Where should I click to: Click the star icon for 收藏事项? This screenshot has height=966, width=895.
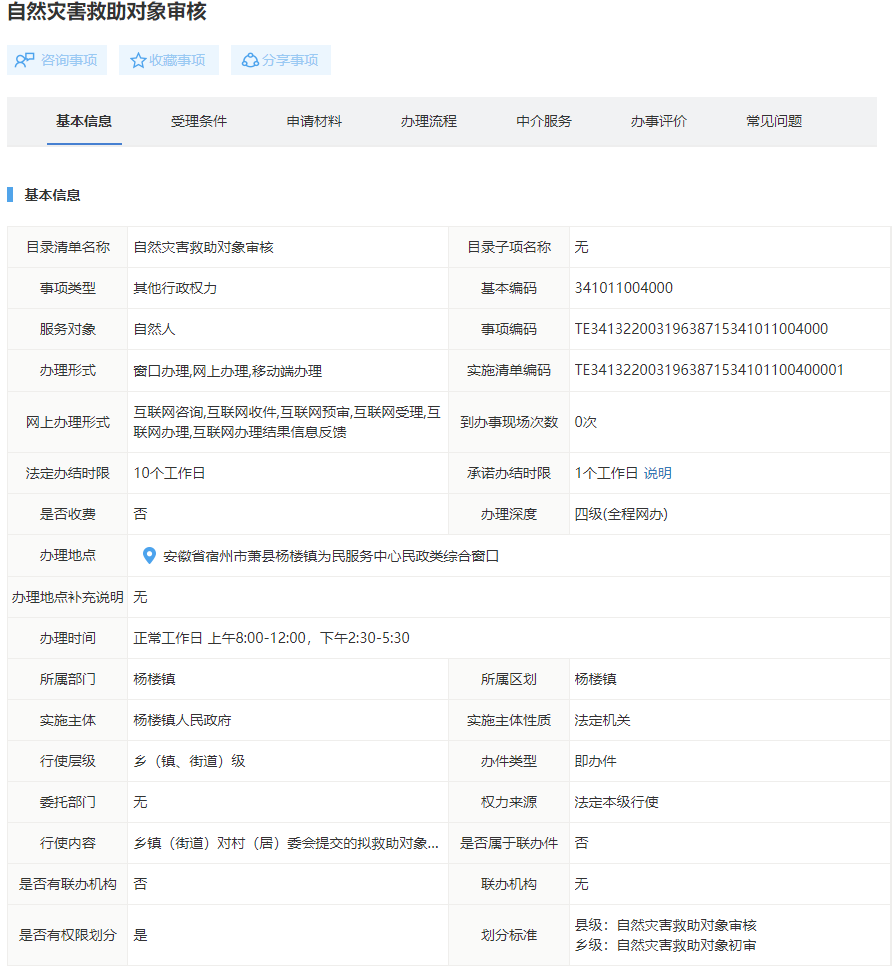coord(138,60)
